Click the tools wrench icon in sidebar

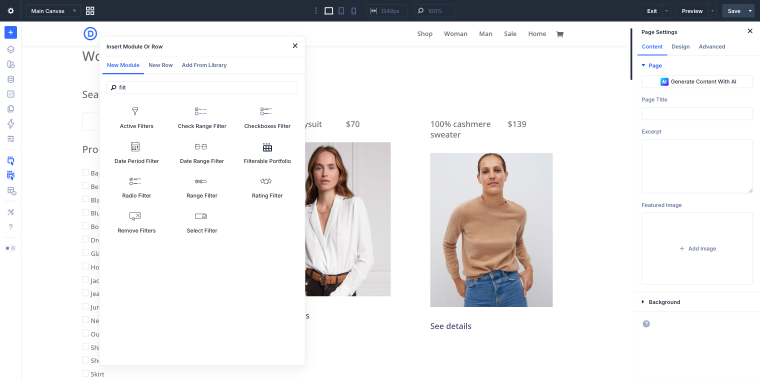(x=11, y=212)
